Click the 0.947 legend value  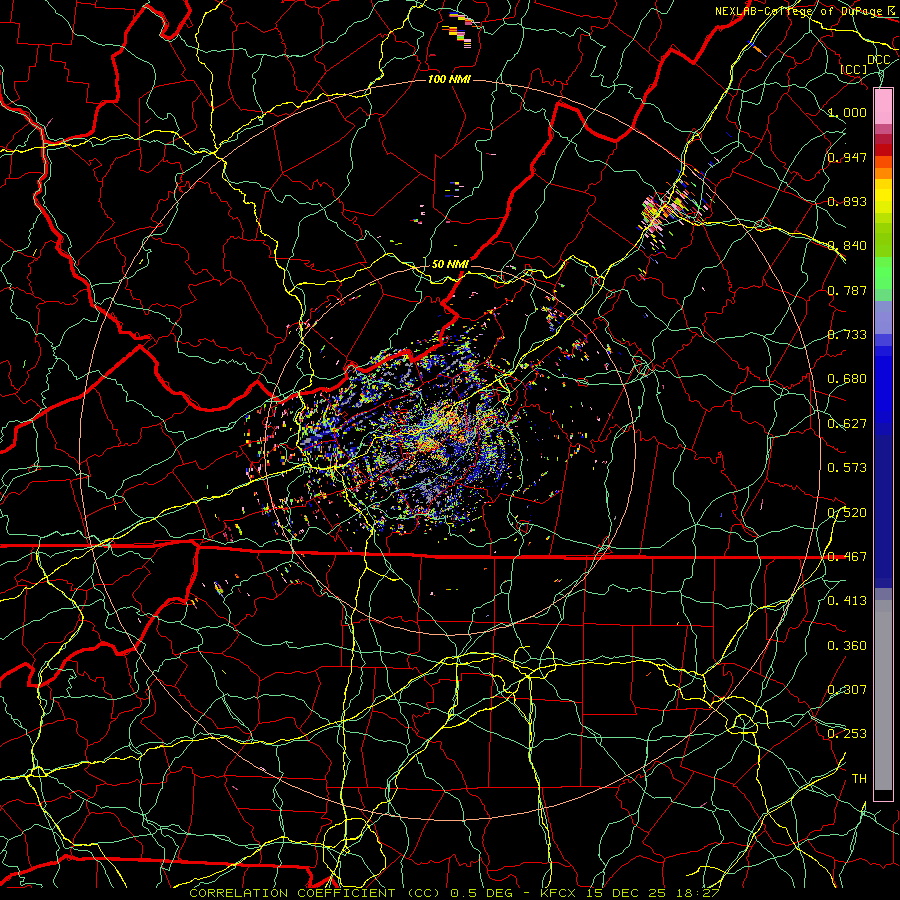[847, 157]
